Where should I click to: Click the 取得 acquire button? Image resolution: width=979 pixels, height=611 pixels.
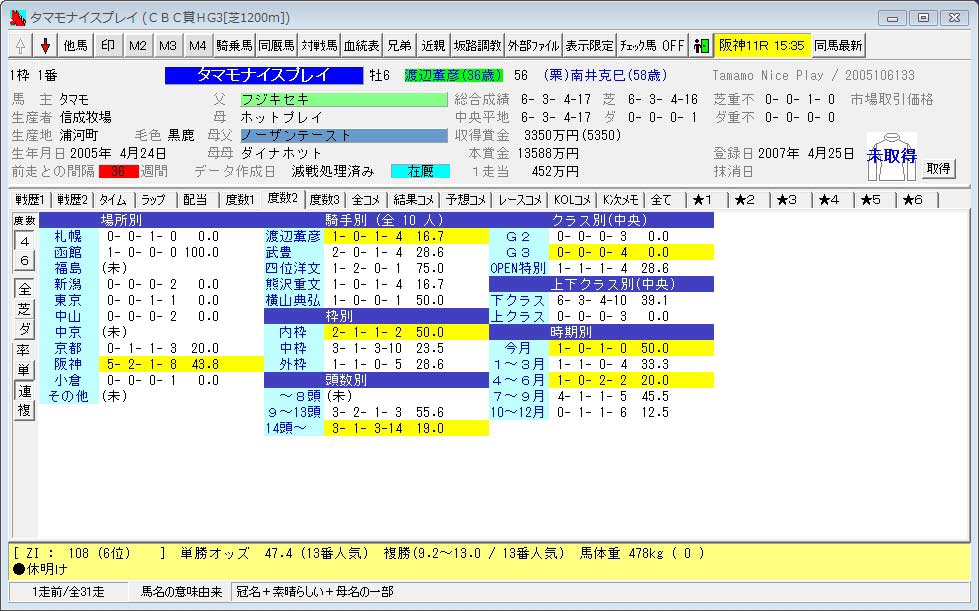click(x=938, y=169)
